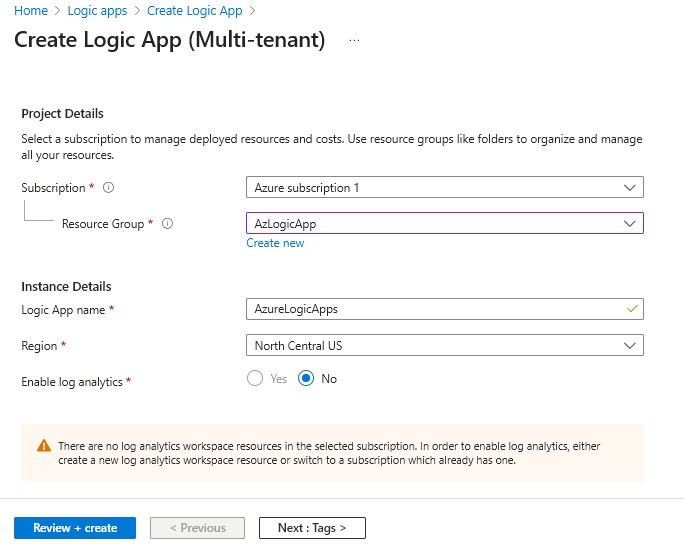Open the Create Logic App breadcrumb
Viewport: 684px width, 556px height.
(x=194, y=11)
